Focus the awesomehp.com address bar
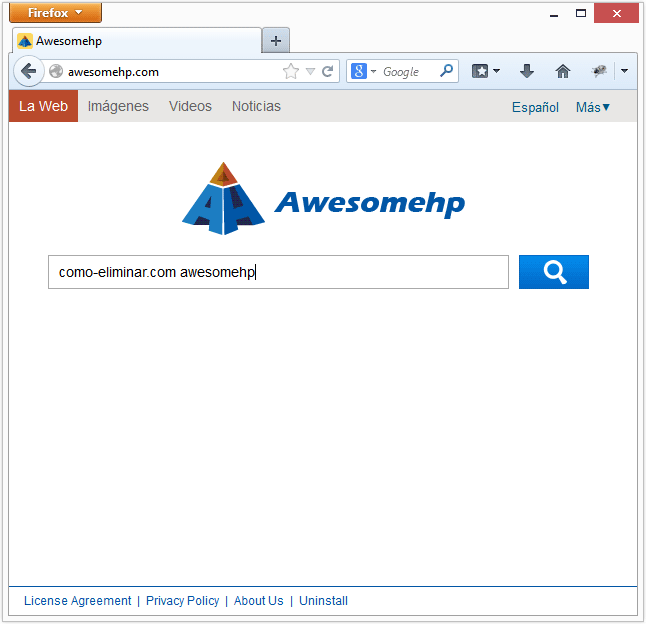646x624 pixels. tap(173, 72)
